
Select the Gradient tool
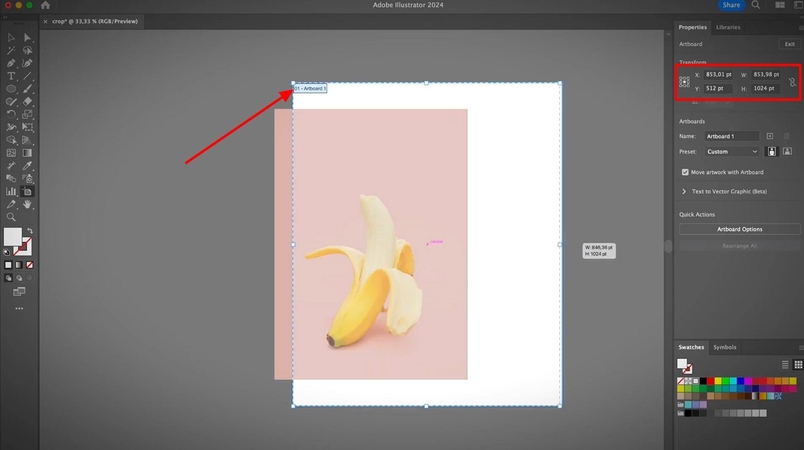click(x=27, y=153)
